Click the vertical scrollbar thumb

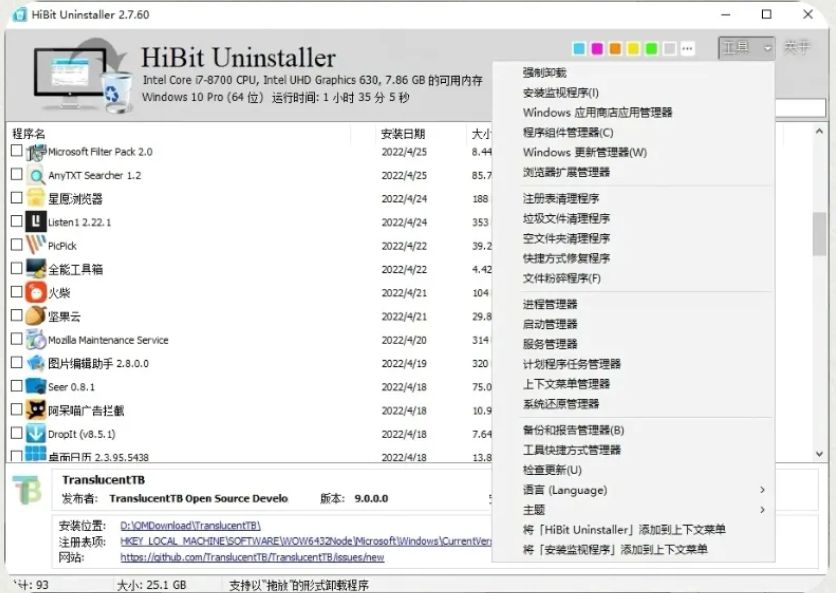pyautogui.click(x=819, y=234)
